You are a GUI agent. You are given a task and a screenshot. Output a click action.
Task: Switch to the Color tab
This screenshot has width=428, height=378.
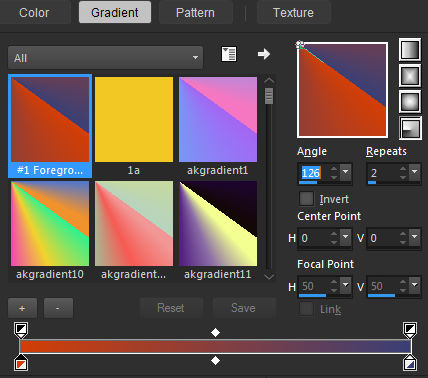coord(34,13)
